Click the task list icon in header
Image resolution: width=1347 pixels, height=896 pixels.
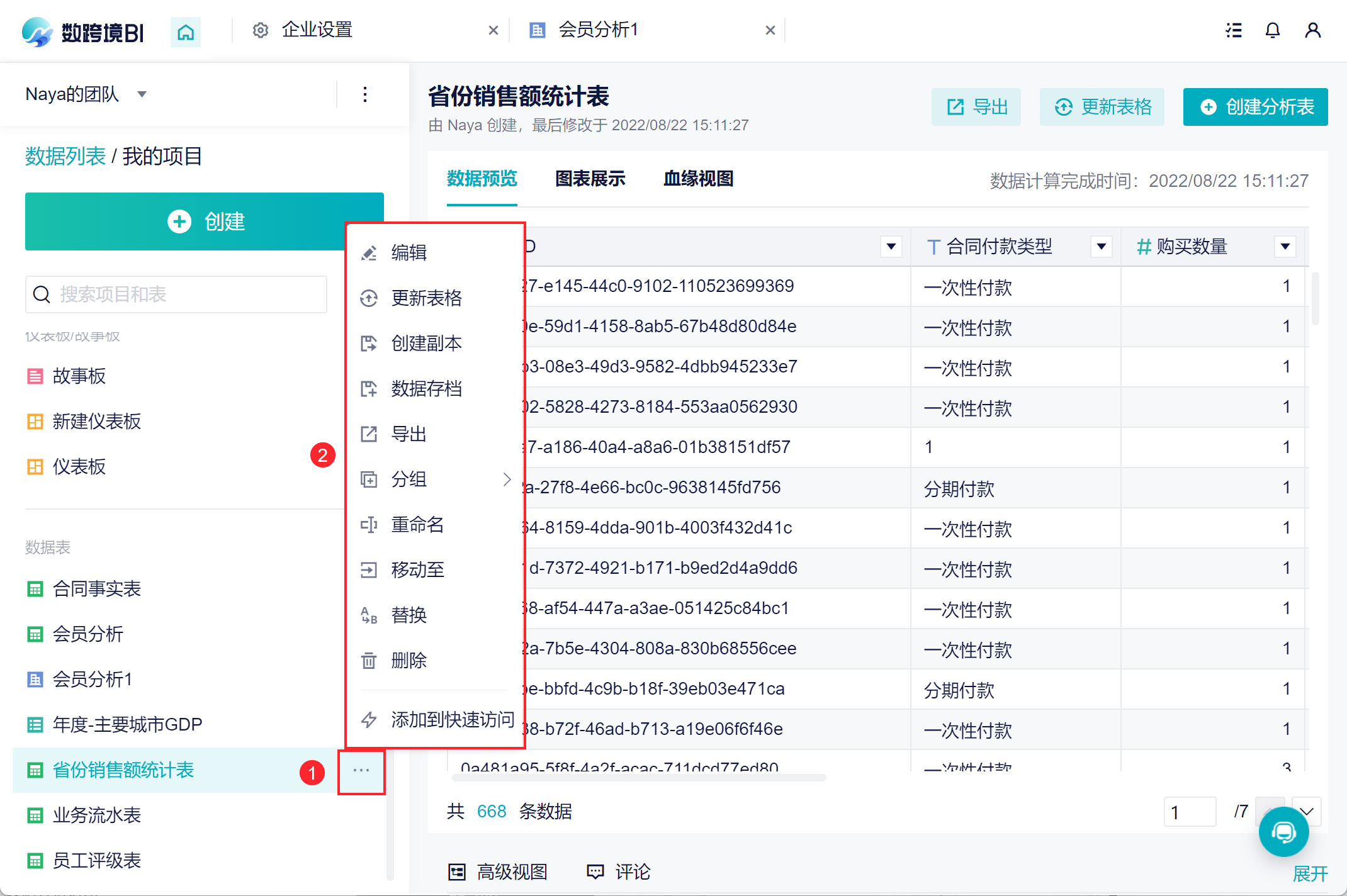1233,30
